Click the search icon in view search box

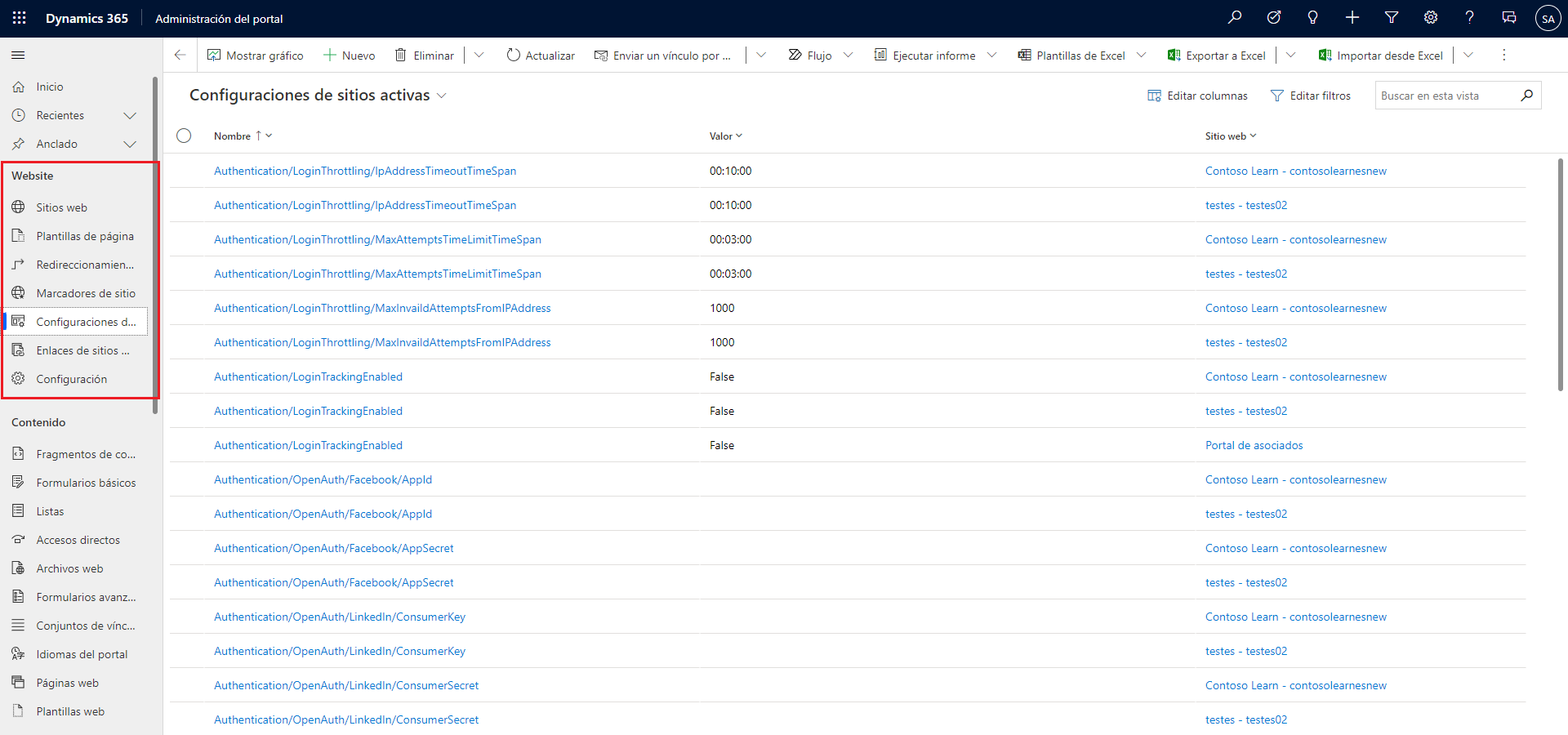1526,96
